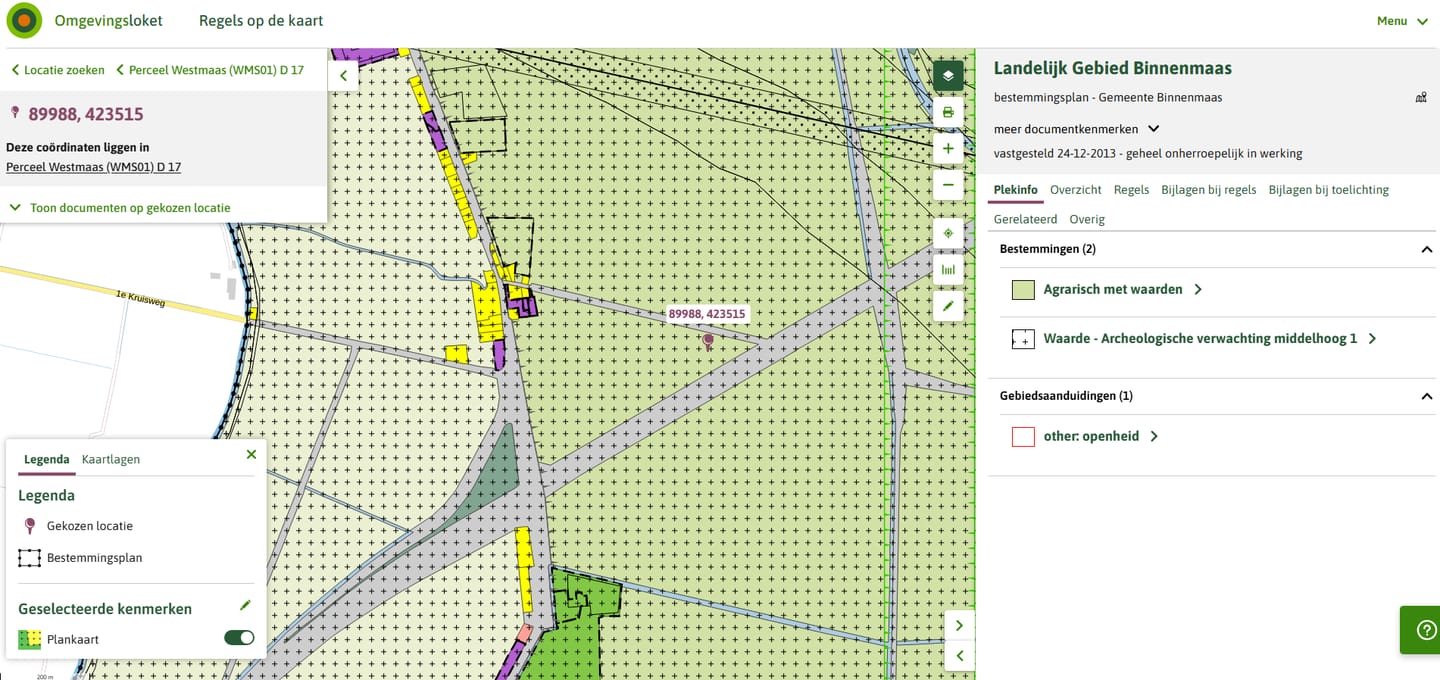Open Perceel Westmaas (WMS01) D 17 link
This screenshot has width=1440, height=680.
(93, 167)
